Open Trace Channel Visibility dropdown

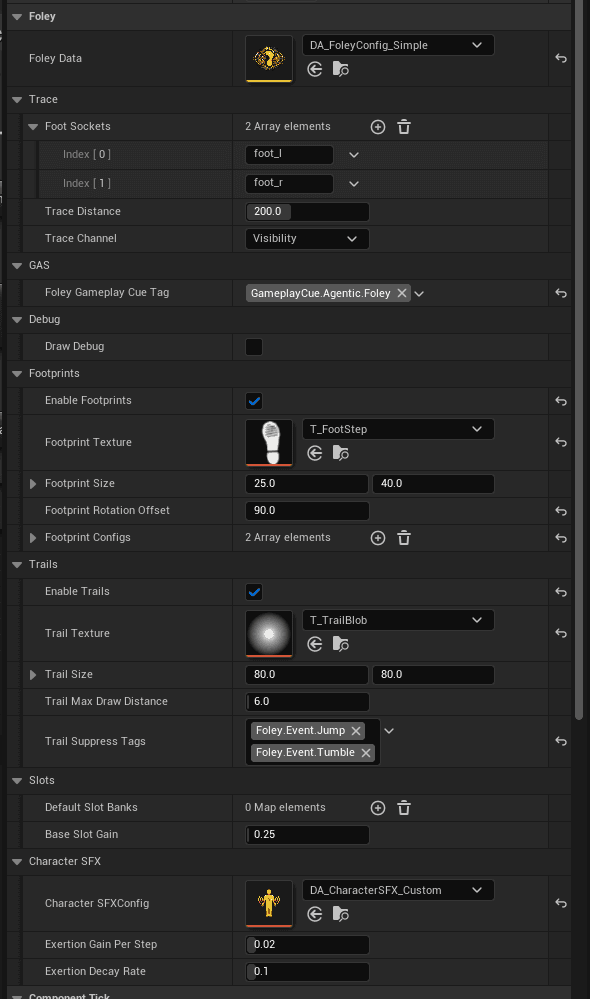pos(307,238)
